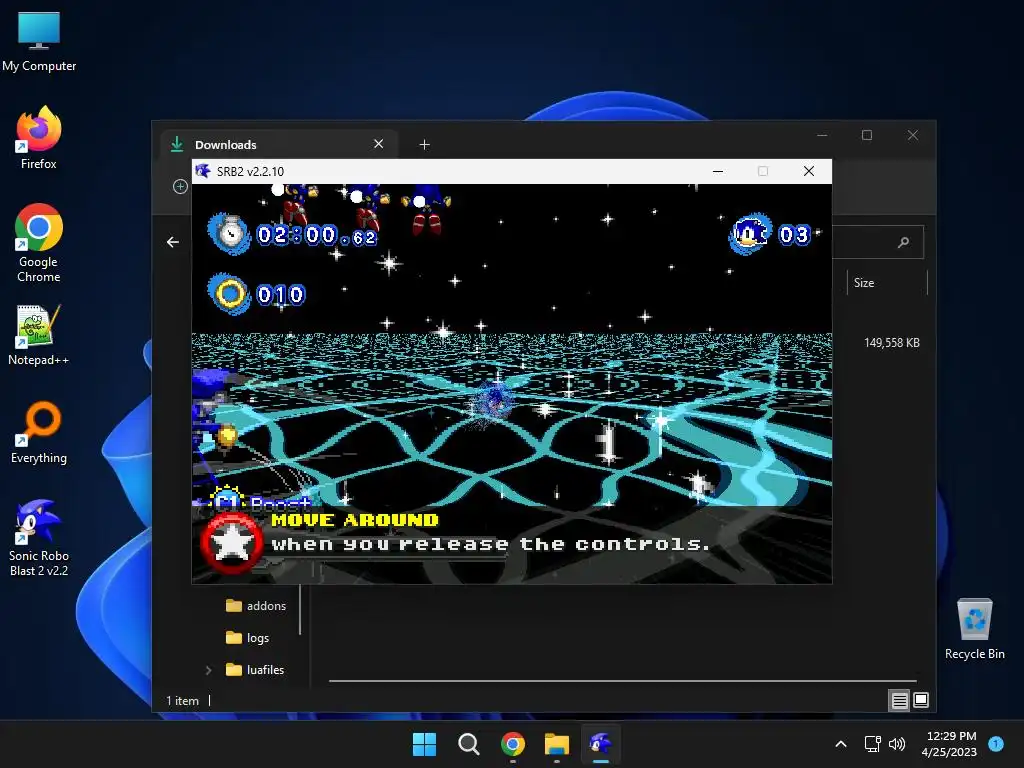
Task: Select SRB2 game icon in taskbar
Action: pyautogui.click(x=601, y=744)
